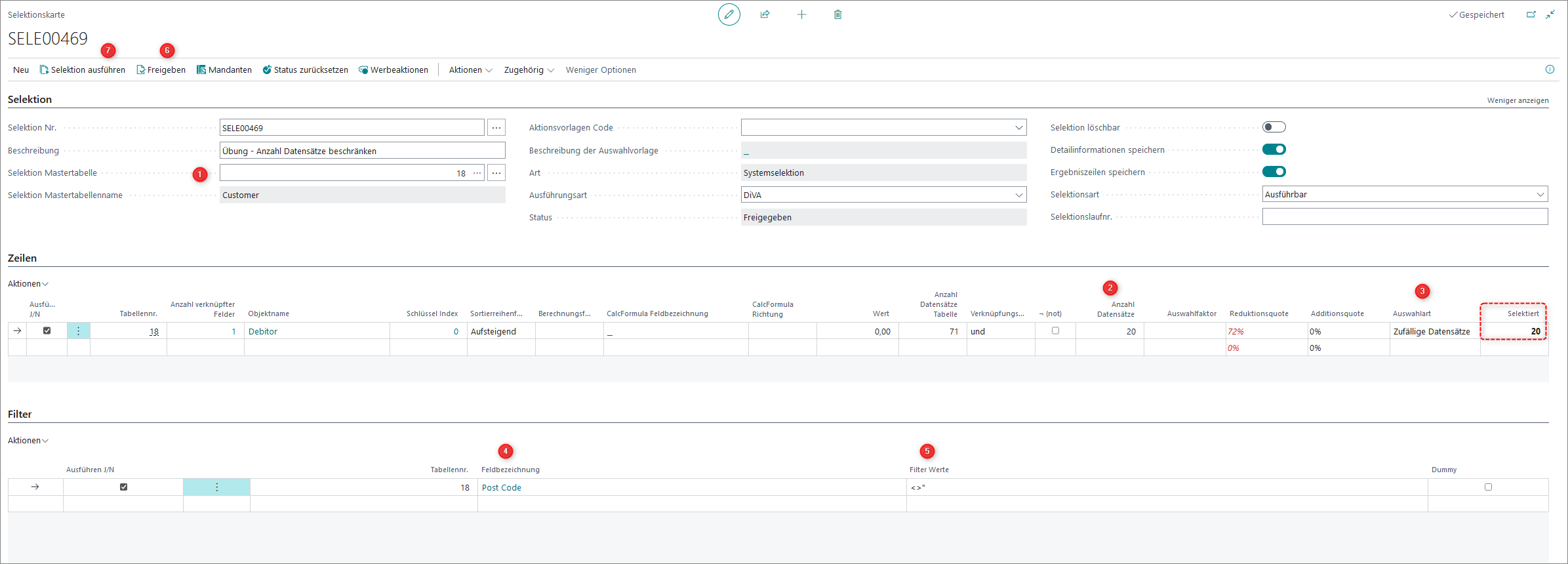The width and height of the screenshot is (1568, 564).
Task: Click the edit pencil icon in header
Action: [729, 14]
